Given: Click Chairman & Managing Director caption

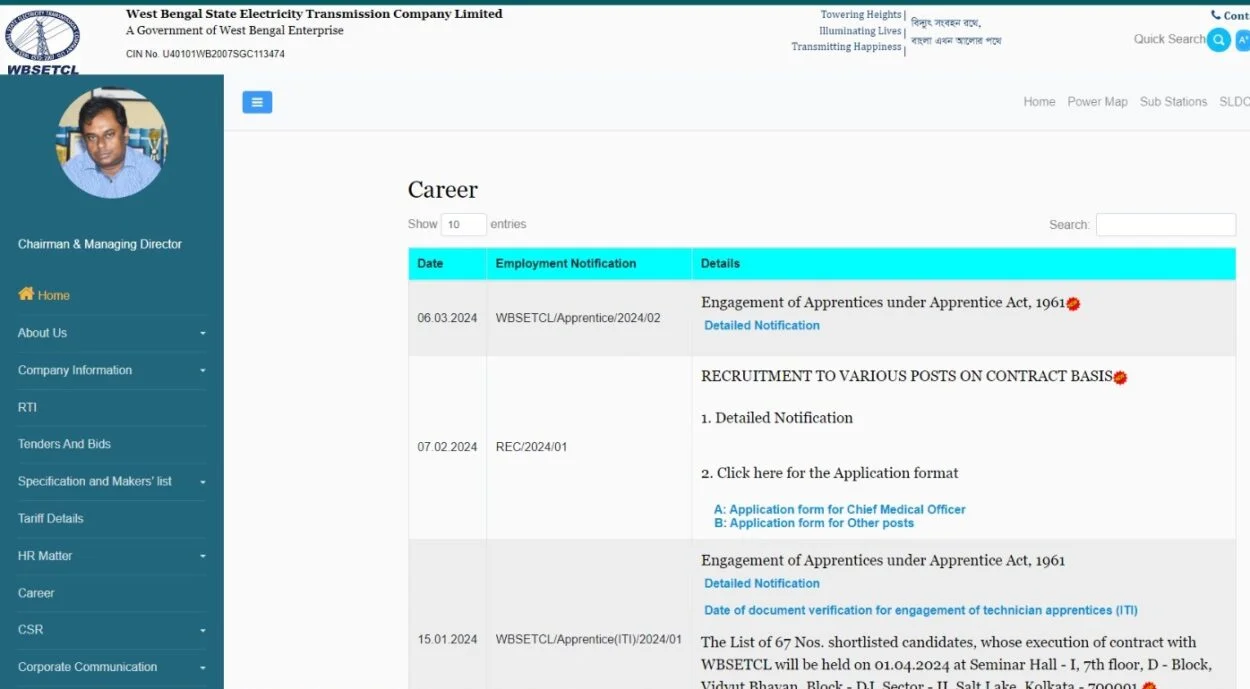Looking at the screenshot, I should 100,244.
